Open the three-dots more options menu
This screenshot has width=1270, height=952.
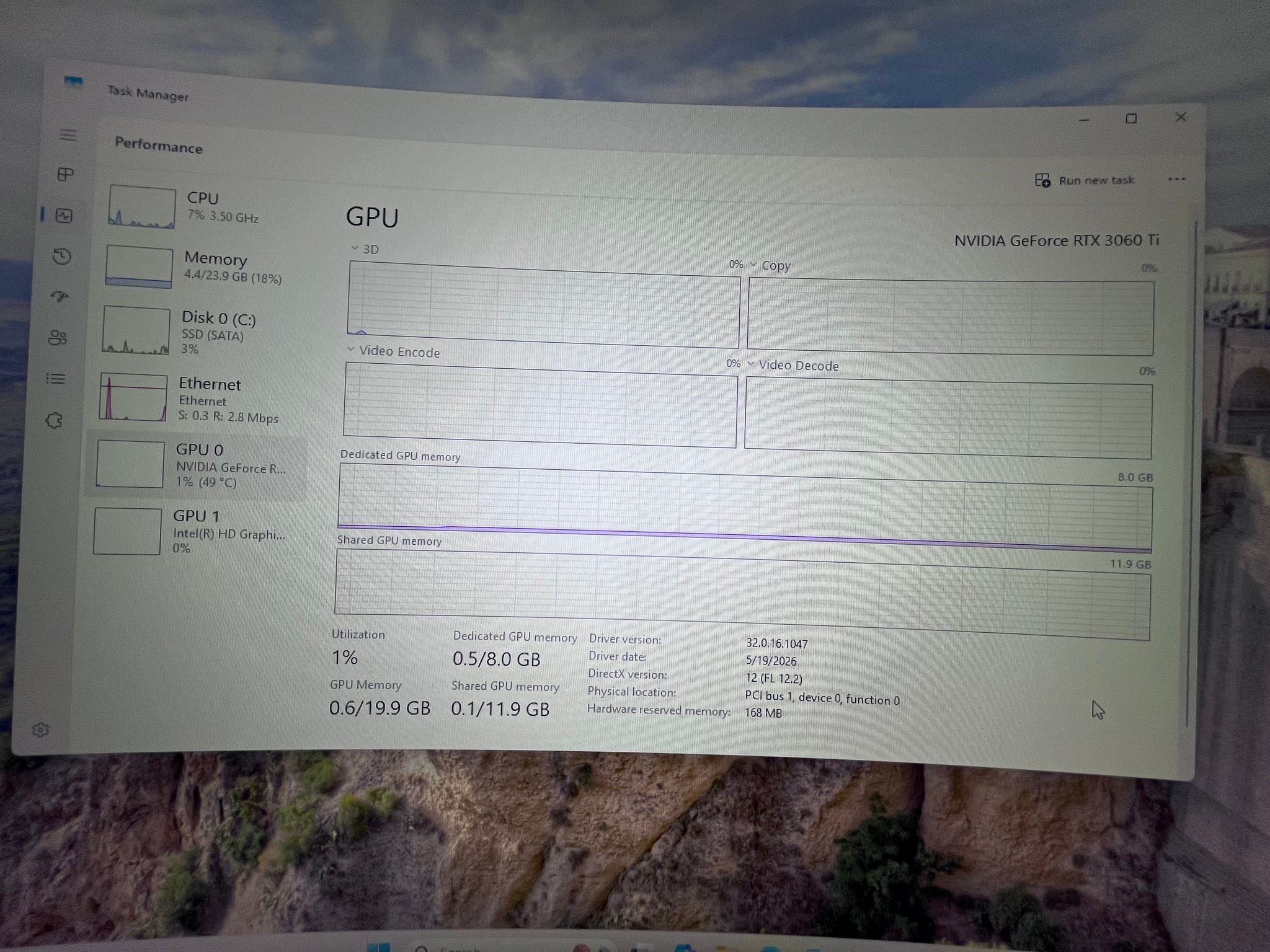[x=1176, y=180]
